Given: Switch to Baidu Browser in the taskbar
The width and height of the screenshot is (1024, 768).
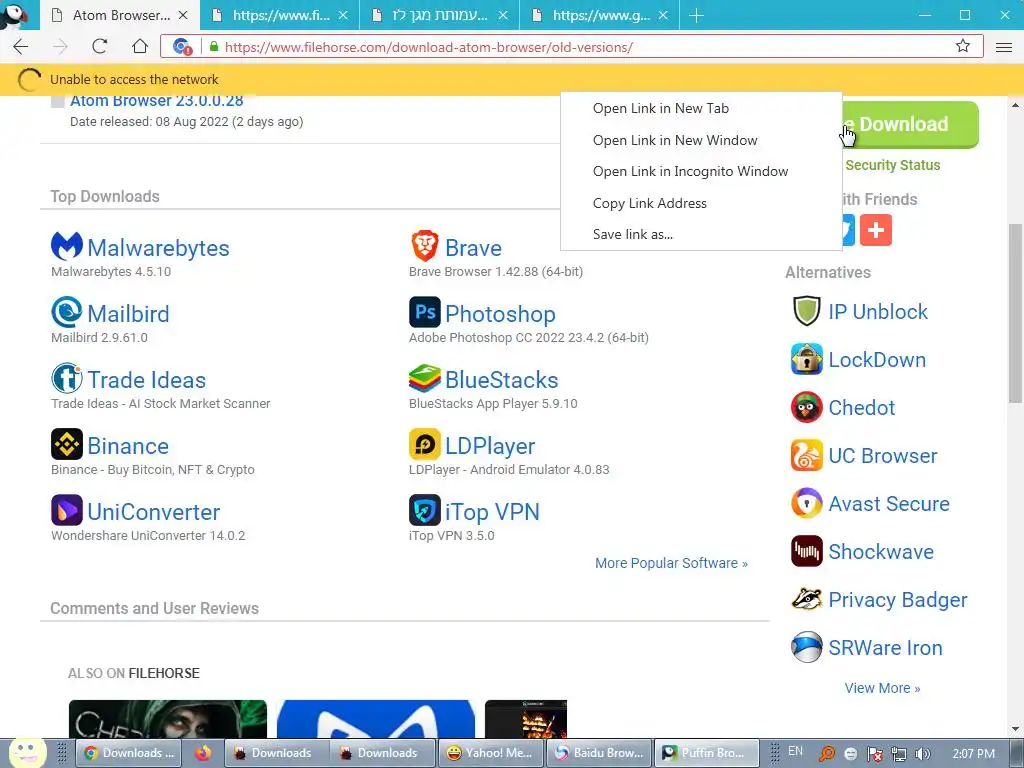Looking at the screenshot, I should pos(599,753).
